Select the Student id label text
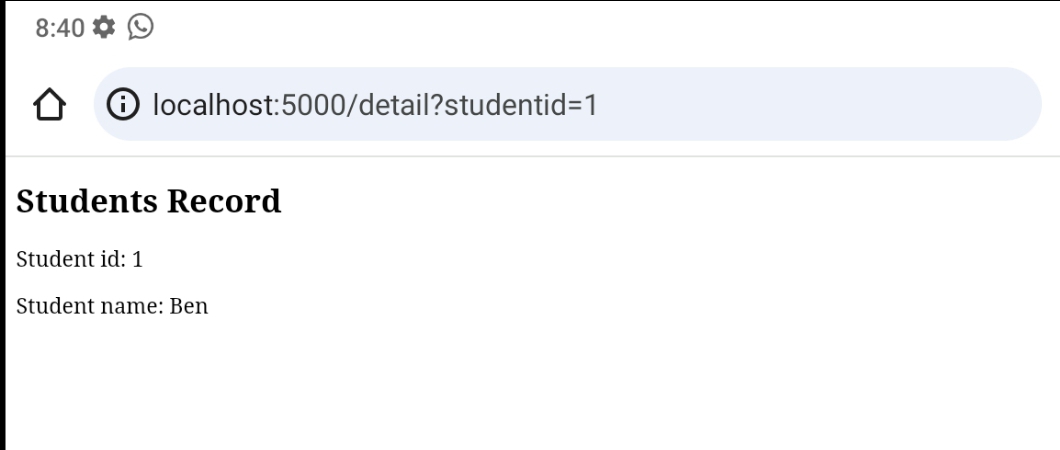Image resolution: width=1060 pixels, height=450 pixels. point(71,259)
